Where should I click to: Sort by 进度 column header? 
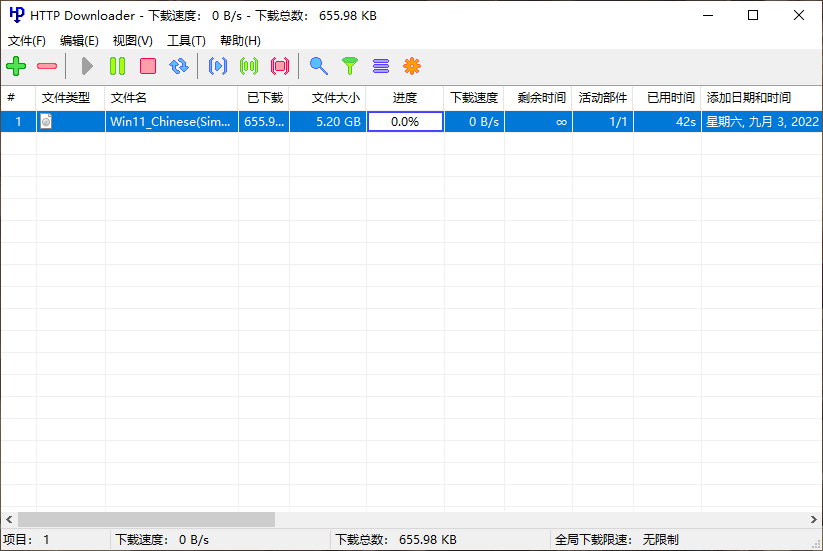(x=405, y=98)
